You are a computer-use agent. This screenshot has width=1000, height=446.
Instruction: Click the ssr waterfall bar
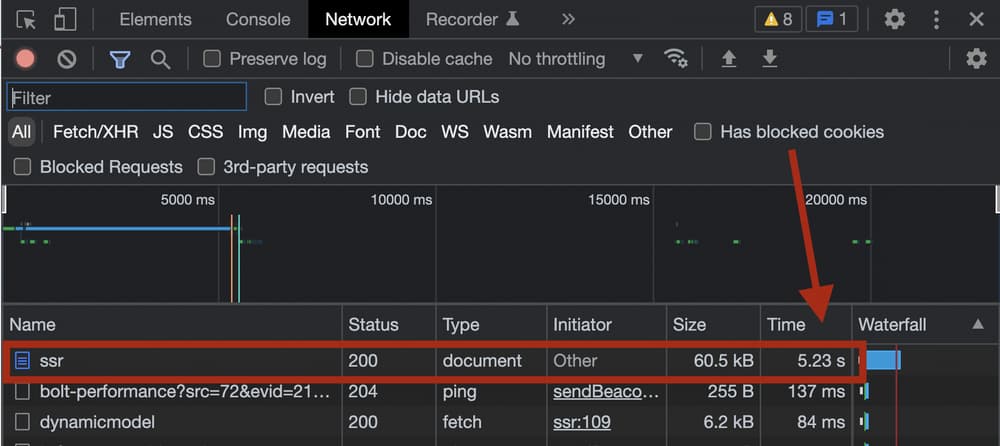tap(883, 361)
